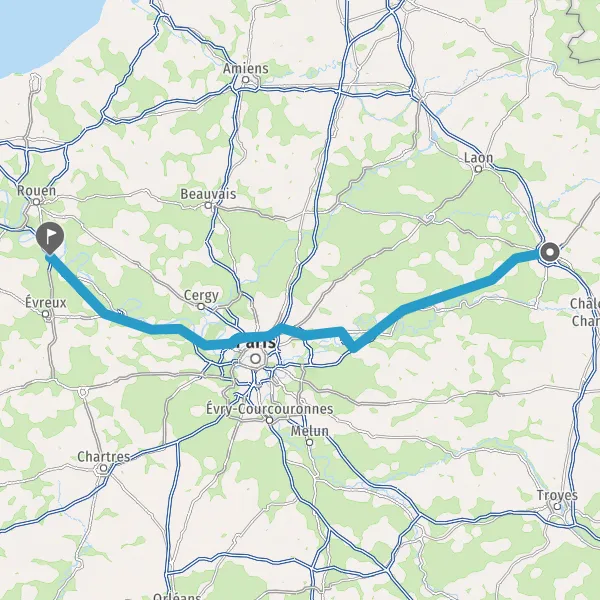This screenshot has height=600, width=600.
Task: Click the Beauvais city marker dot
Action: coord(208,205)
